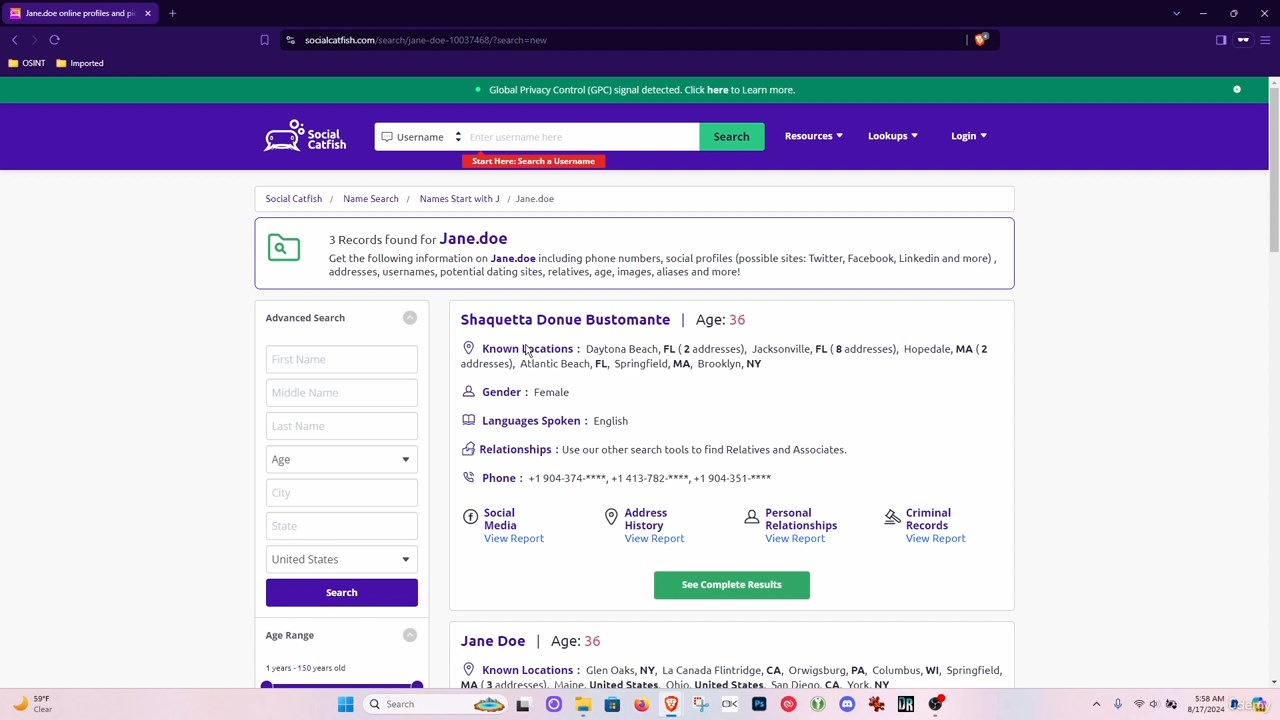Adjust the Age Range slider right handle
The image size is (1280, 720).
417,686
